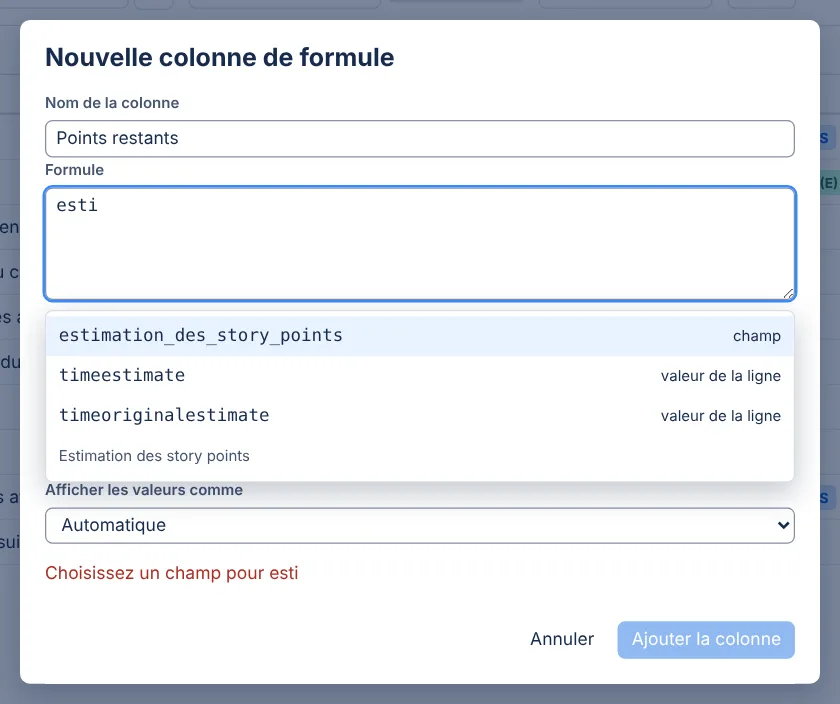
Task: Focus the Formule text area
Action: [x=420, y=243]
